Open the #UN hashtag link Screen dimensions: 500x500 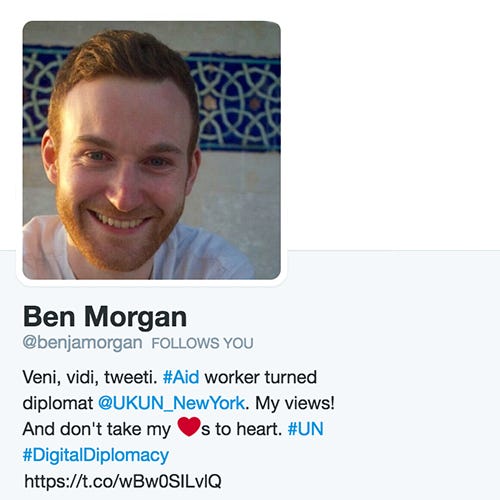coord(305,429)
